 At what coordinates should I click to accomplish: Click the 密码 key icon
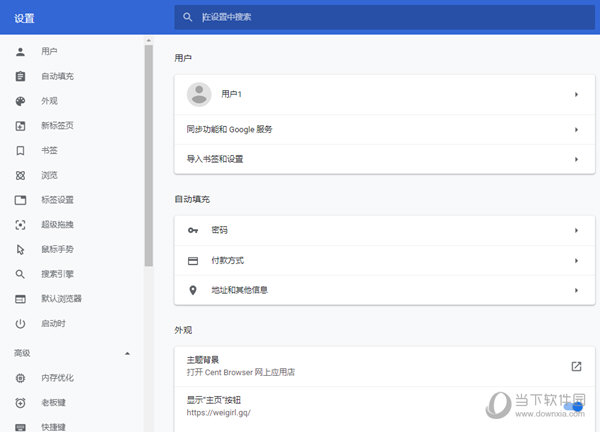(193, 231)
